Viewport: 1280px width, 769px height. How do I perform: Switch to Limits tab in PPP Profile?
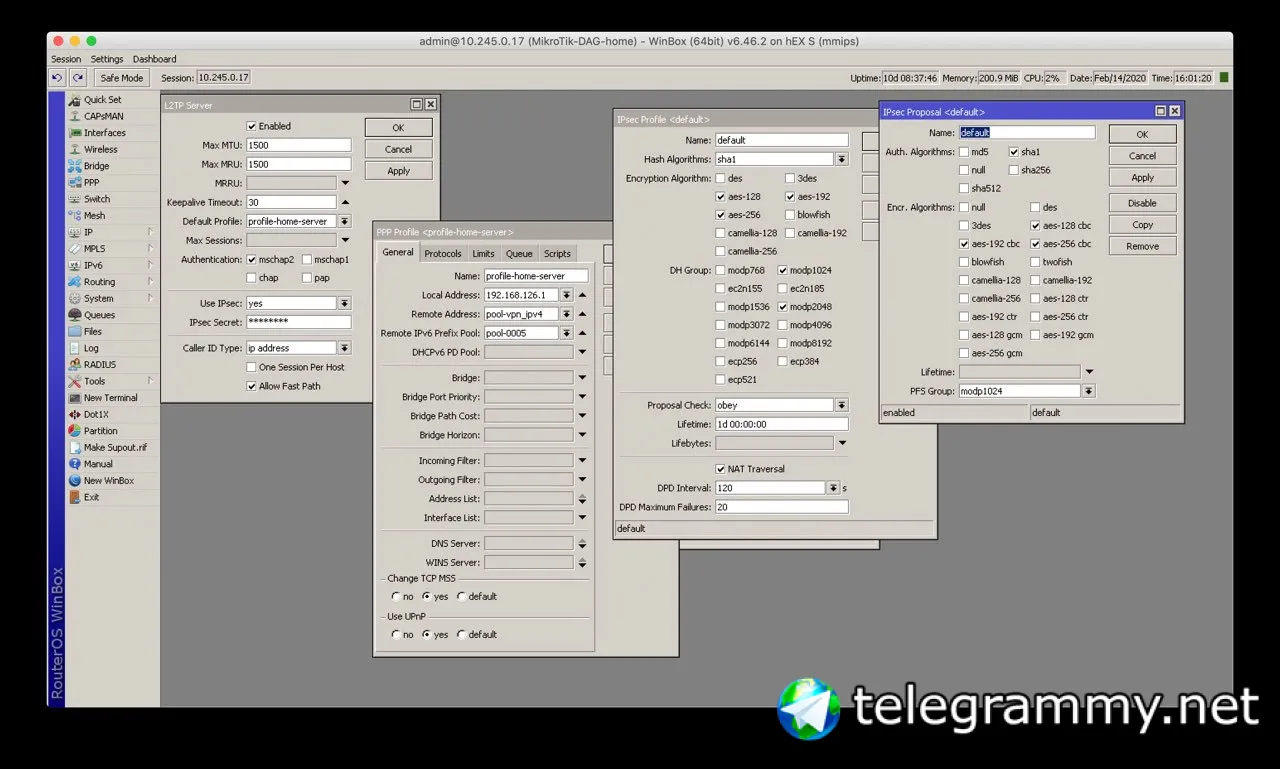[484, 254]
